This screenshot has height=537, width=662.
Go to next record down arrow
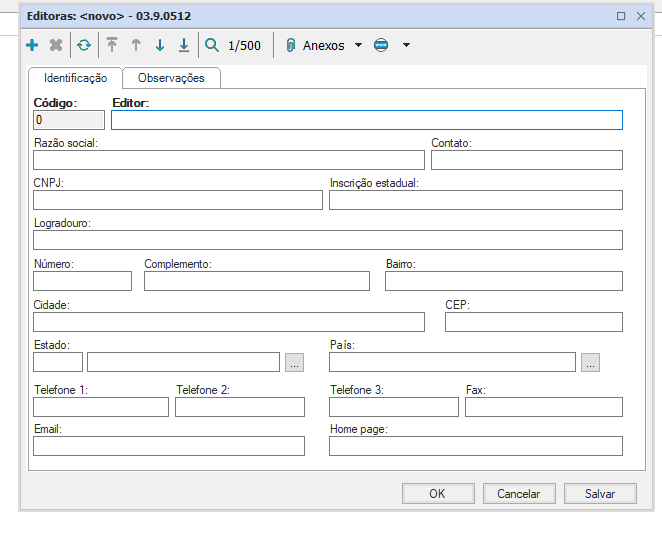[x=160, y=46]
